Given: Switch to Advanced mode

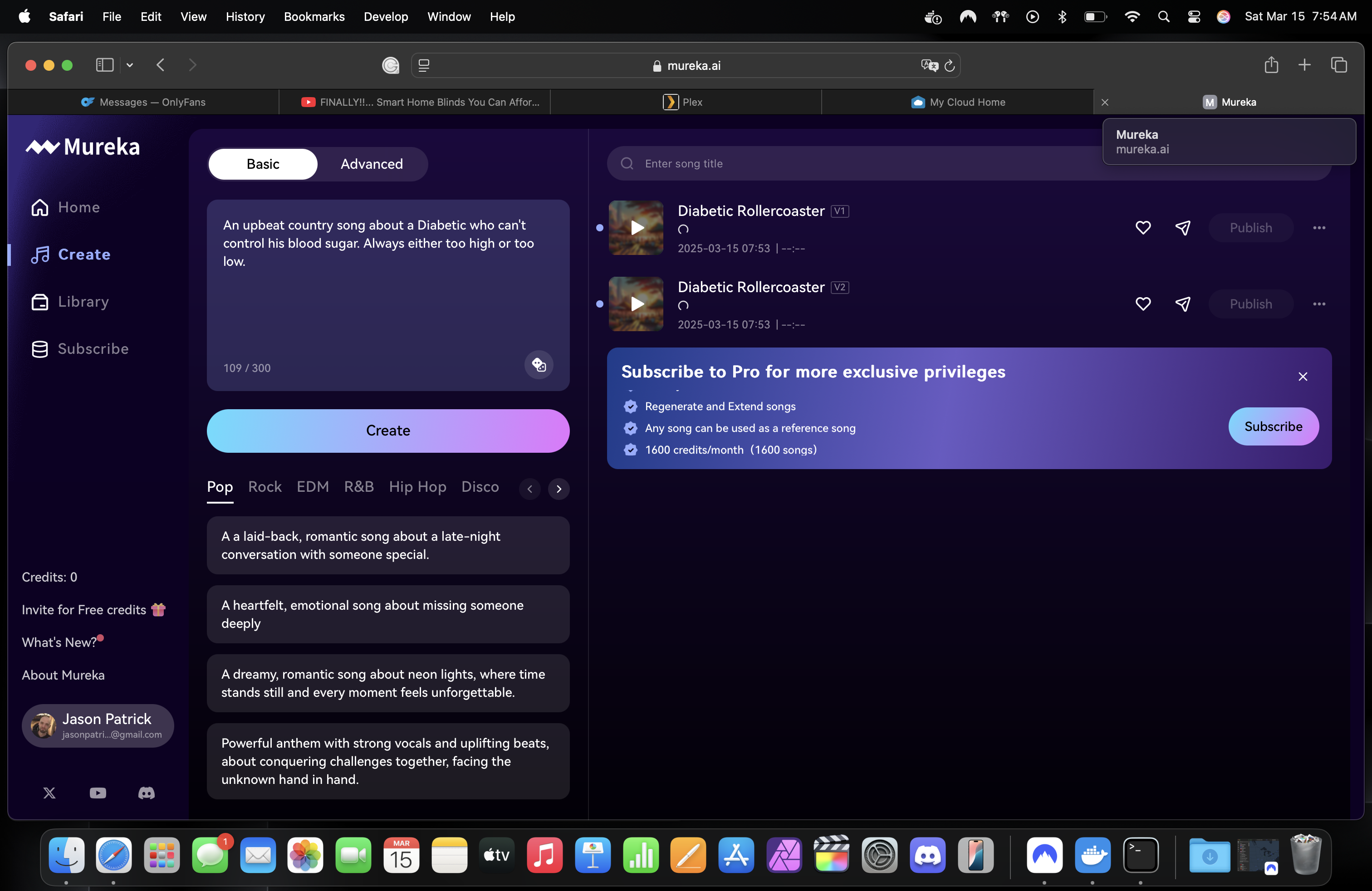Looking at the screenshot, I should tap(372, 164).
